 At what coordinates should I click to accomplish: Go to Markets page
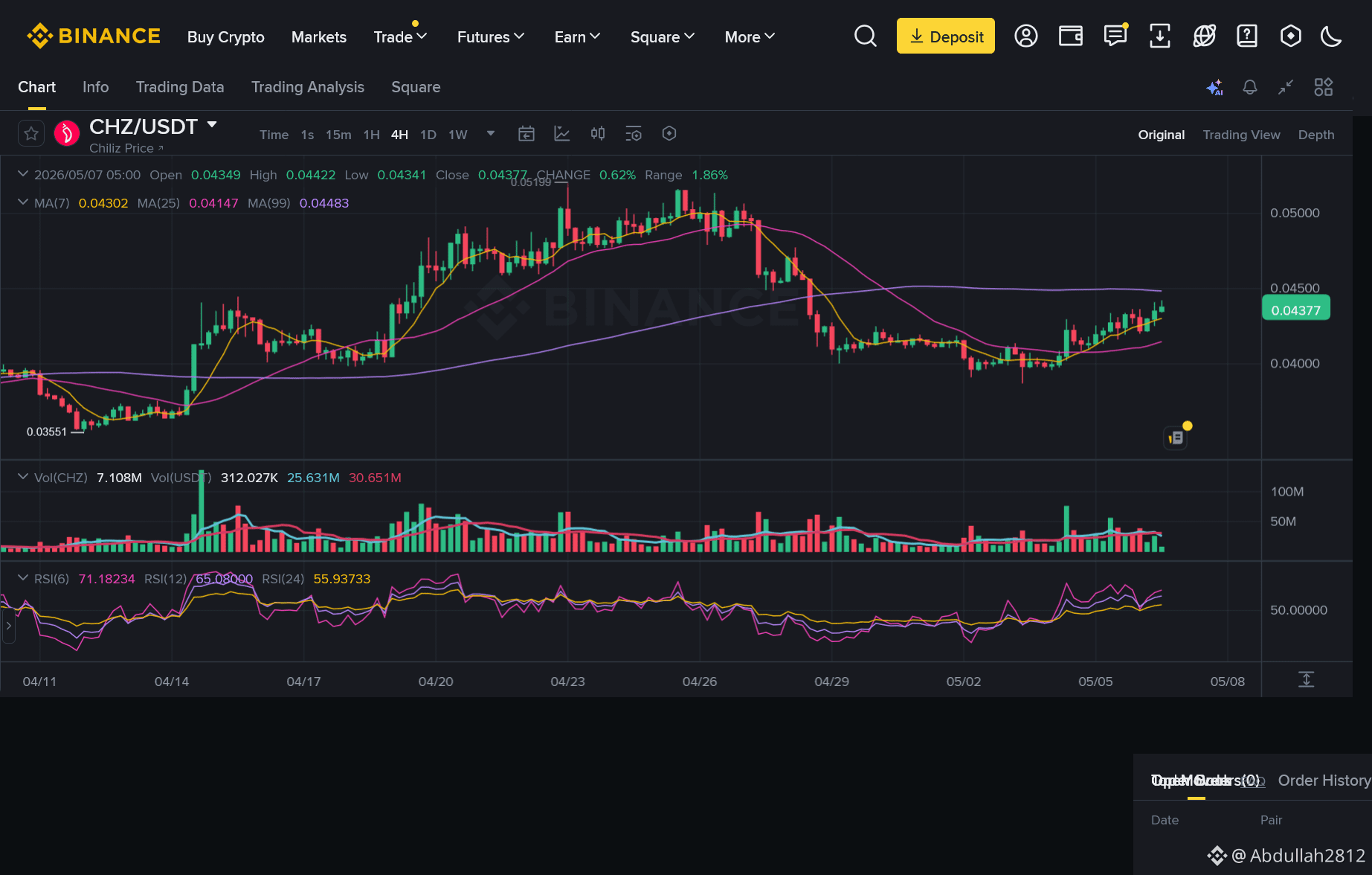[x=319, y=37]
